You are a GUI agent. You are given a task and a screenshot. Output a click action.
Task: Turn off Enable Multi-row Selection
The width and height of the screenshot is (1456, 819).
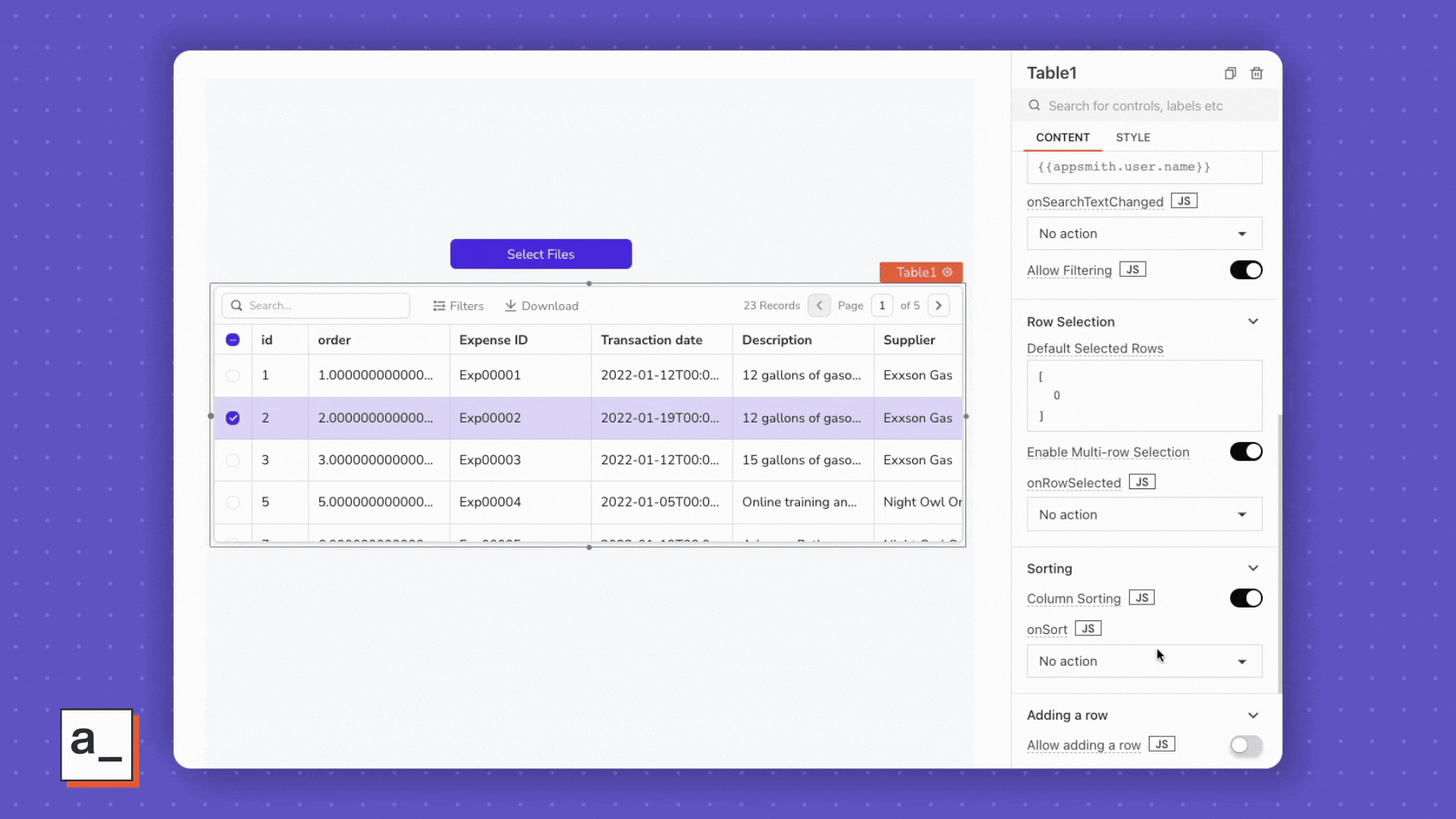1245,452
